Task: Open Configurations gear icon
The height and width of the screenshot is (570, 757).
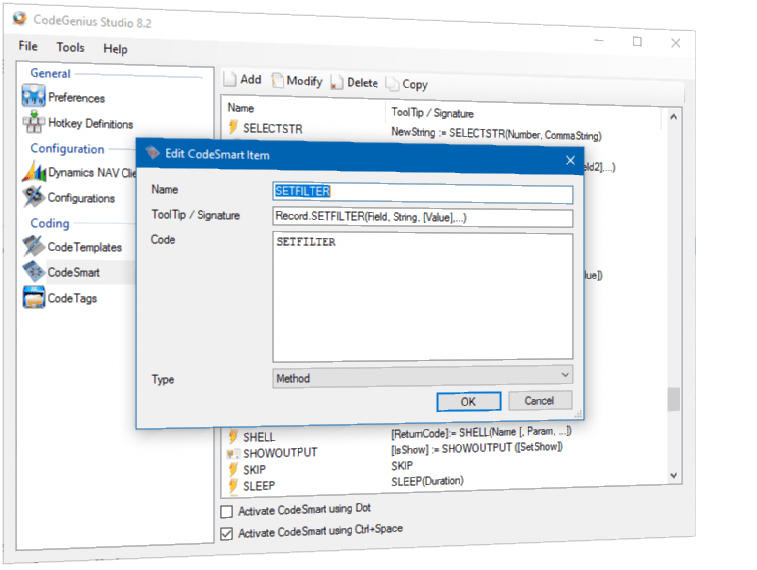Action: tap(34, 197)
